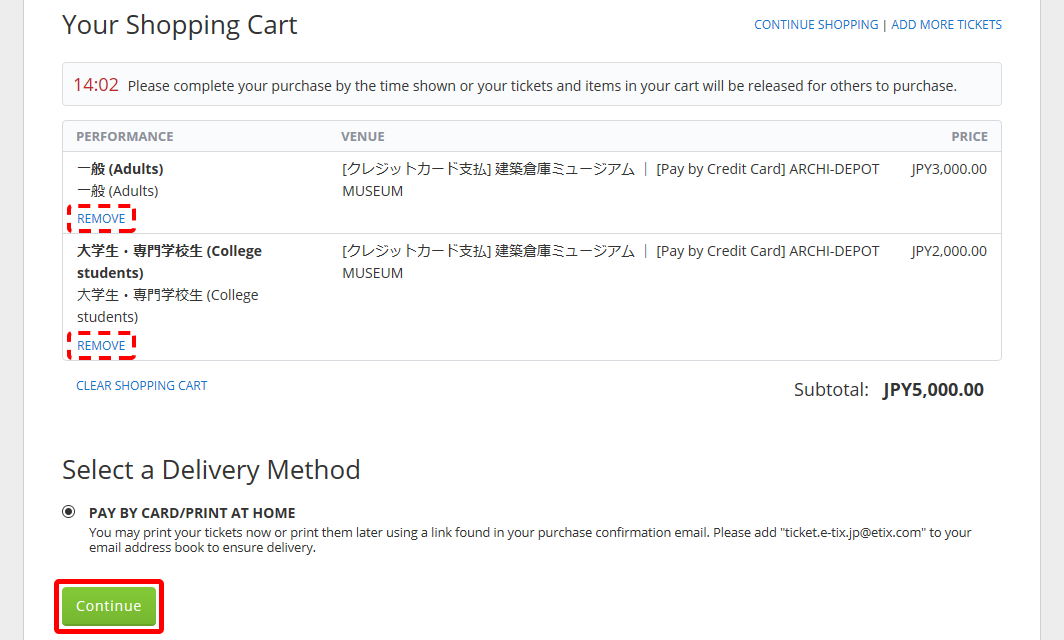Screen dimensions: 1064x640
Task: Click the Price column header
Action: point(969,137)
